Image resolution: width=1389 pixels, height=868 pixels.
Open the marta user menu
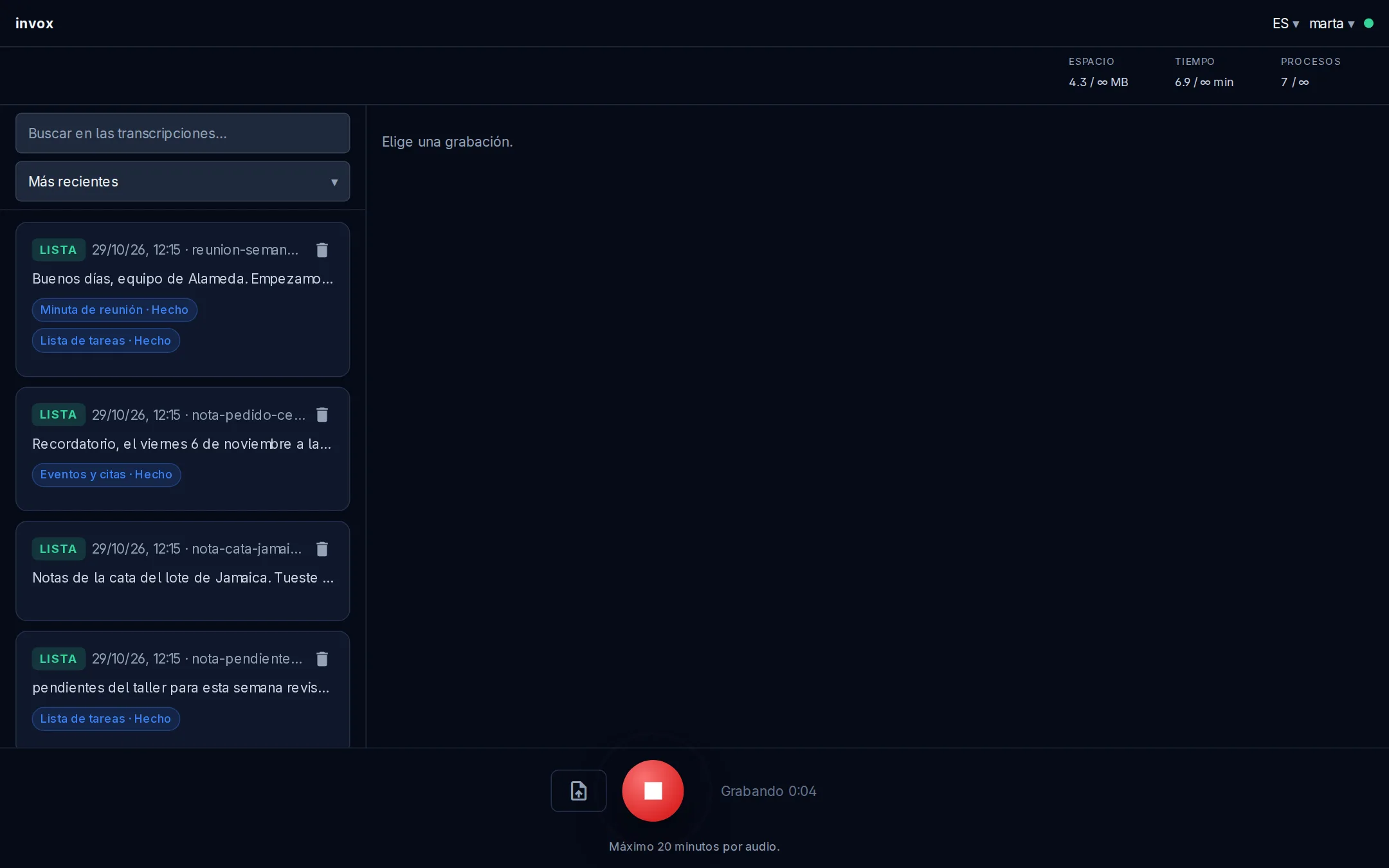point(1332,24)
